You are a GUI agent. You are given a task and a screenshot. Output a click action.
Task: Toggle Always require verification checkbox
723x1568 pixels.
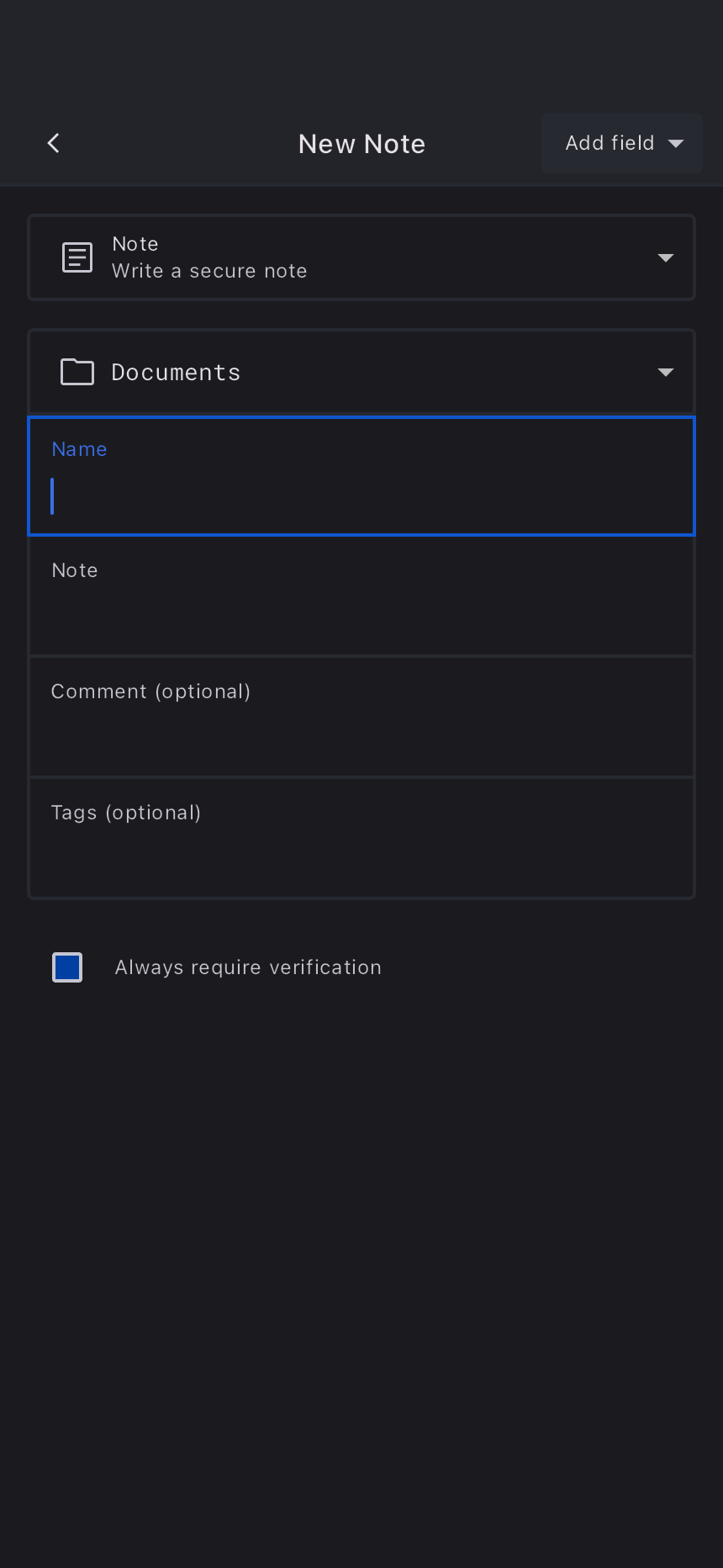pos(67,967)
